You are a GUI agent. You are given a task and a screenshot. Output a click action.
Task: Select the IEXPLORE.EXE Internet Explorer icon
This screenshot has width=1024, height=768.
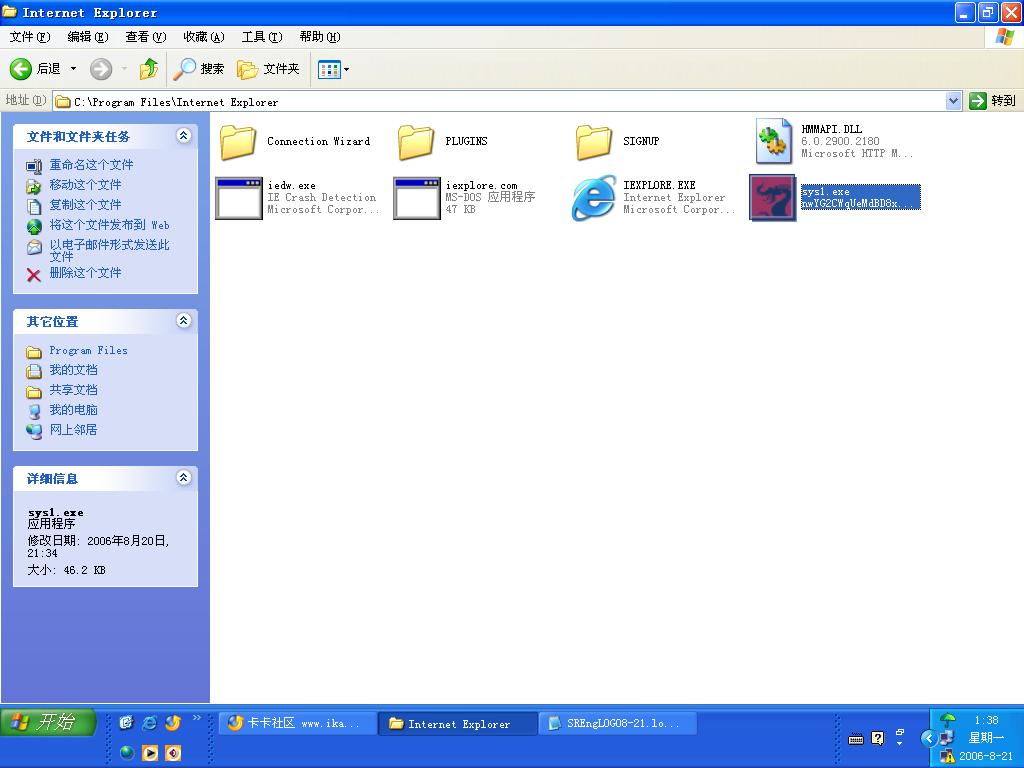pos(594,197)
